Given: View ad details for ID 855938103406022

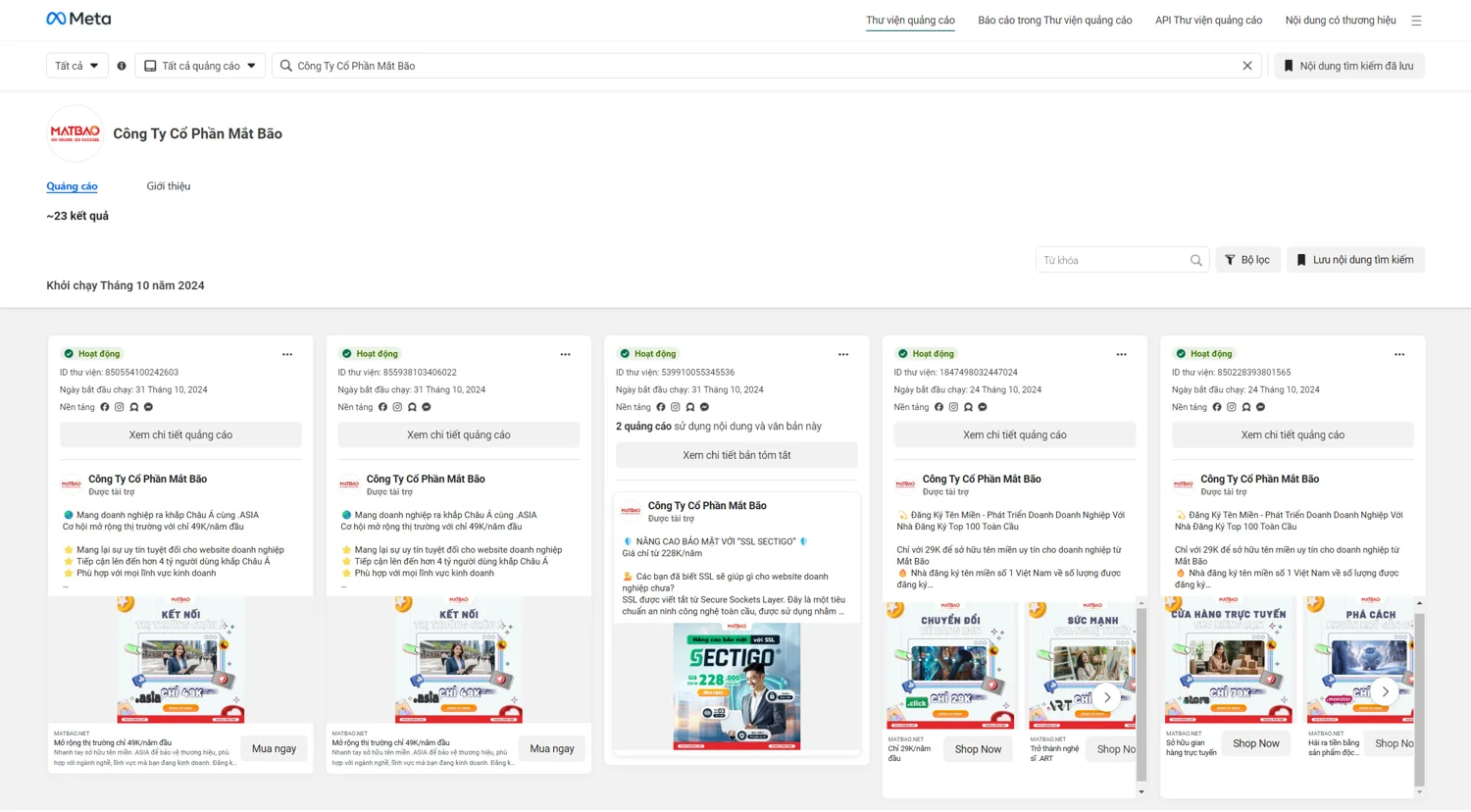Looking at the screenshot, I should (x=459, y=434).
